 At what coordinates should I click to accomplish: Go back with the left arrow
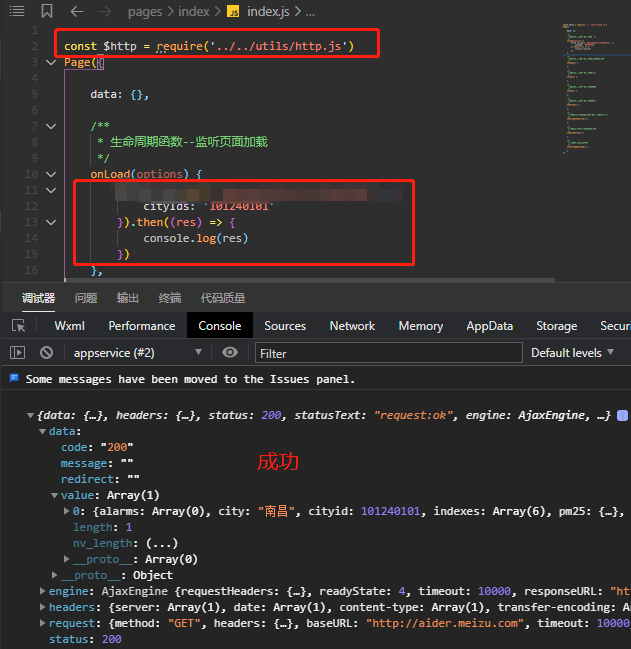pos(77,11)
